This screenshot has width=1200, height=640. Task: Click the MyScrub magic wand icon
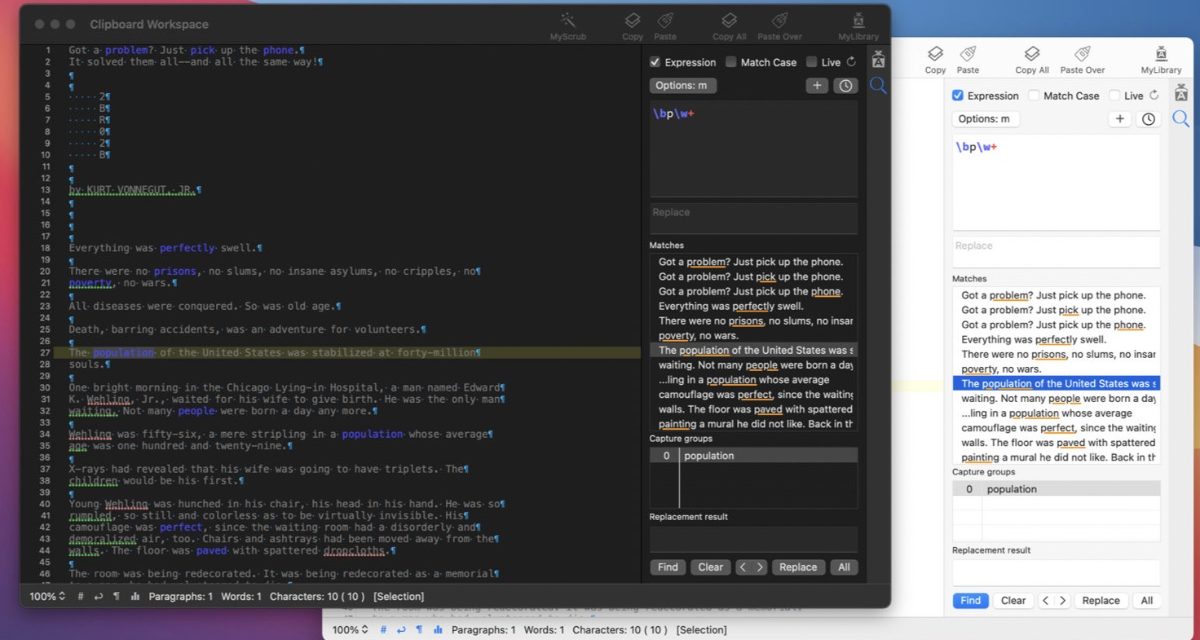coord(568,21)
